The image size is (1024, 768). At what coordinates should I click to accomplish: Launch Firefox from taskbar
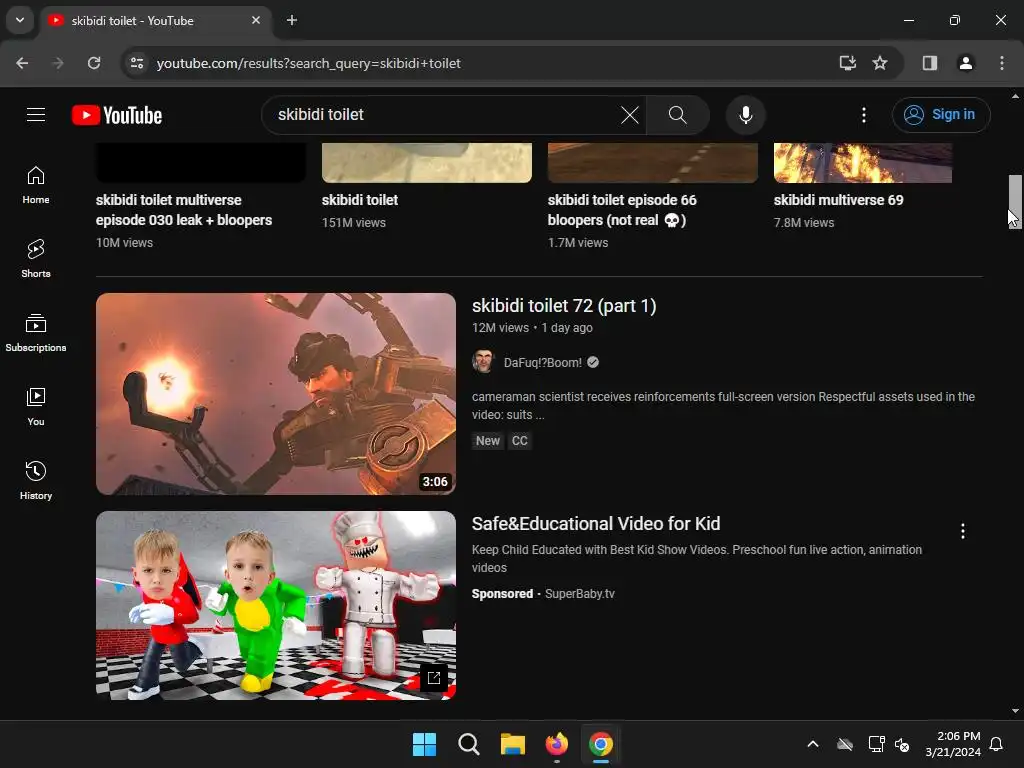(x=556, y=744)
